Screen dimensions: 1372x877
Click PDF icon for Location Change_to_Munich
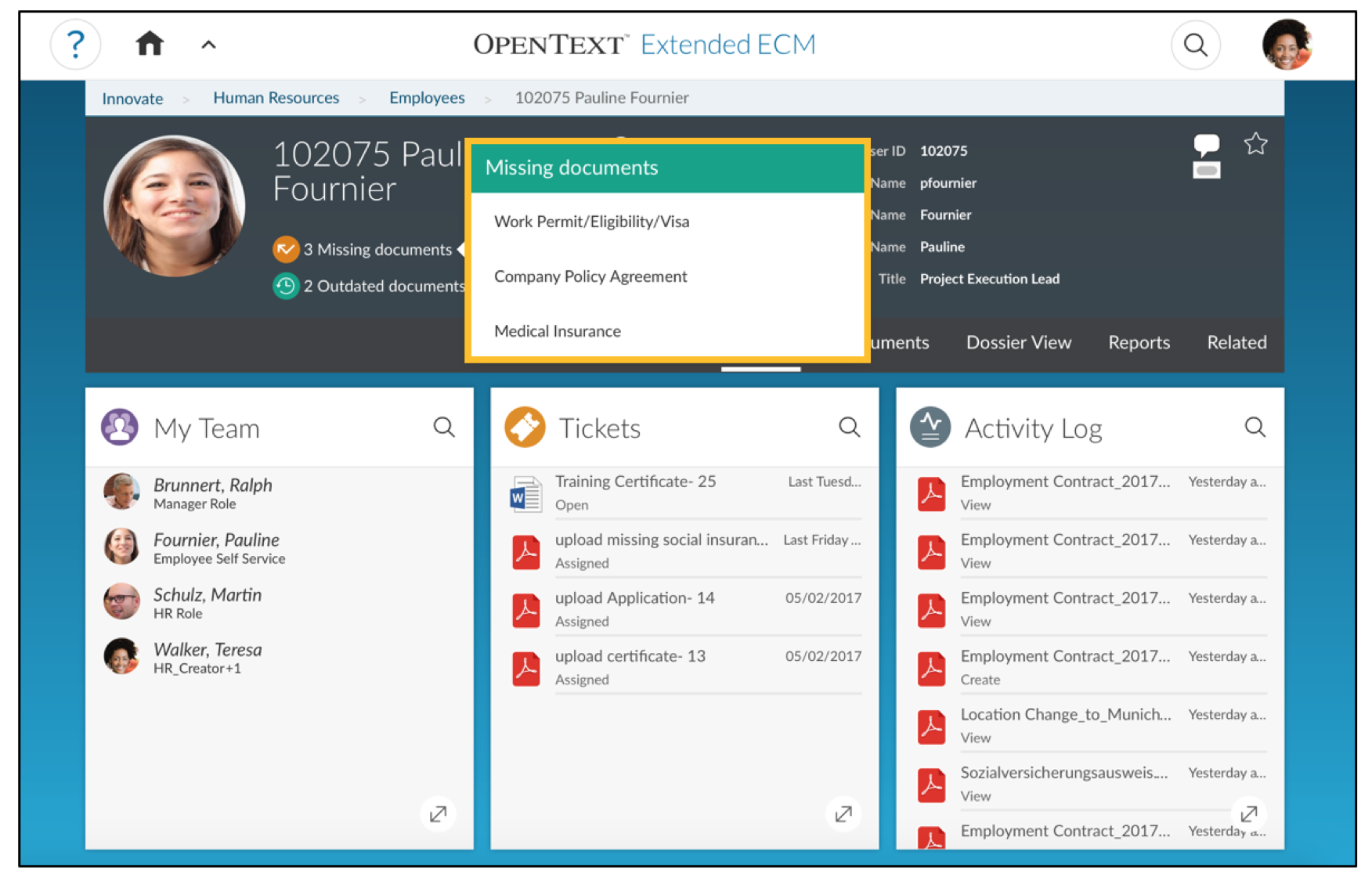pos(931,727)
